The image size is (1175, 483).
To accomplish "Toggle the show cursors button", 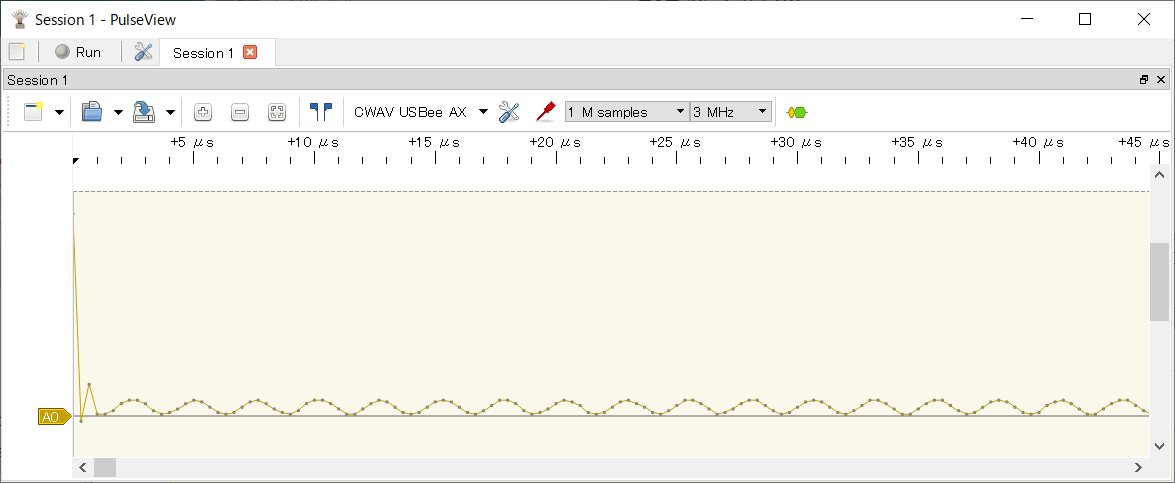I will pyautogui.click(x=320, y=112).
